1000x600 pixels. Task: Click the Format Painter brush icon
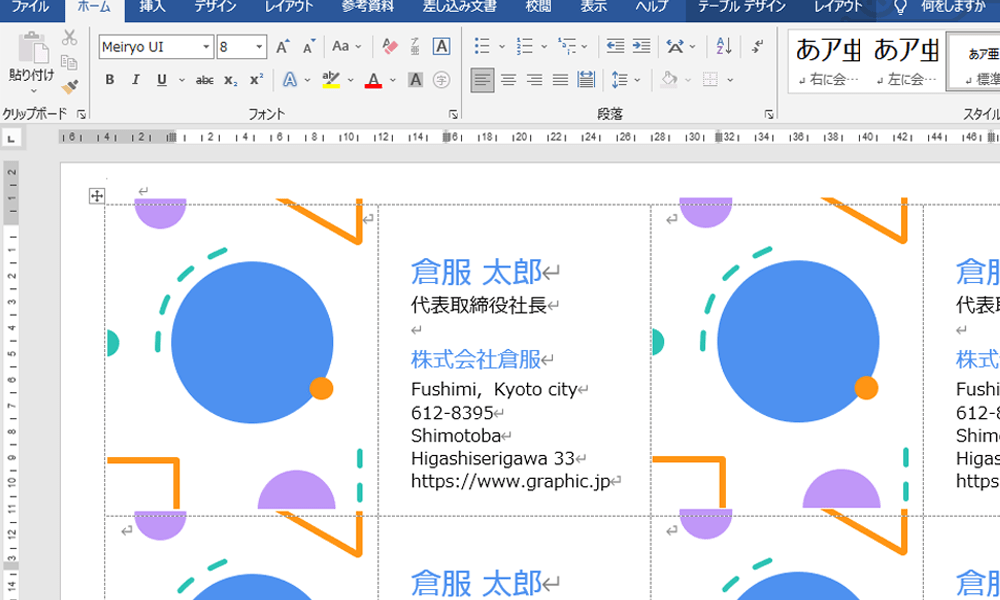(x=69, y=87)
